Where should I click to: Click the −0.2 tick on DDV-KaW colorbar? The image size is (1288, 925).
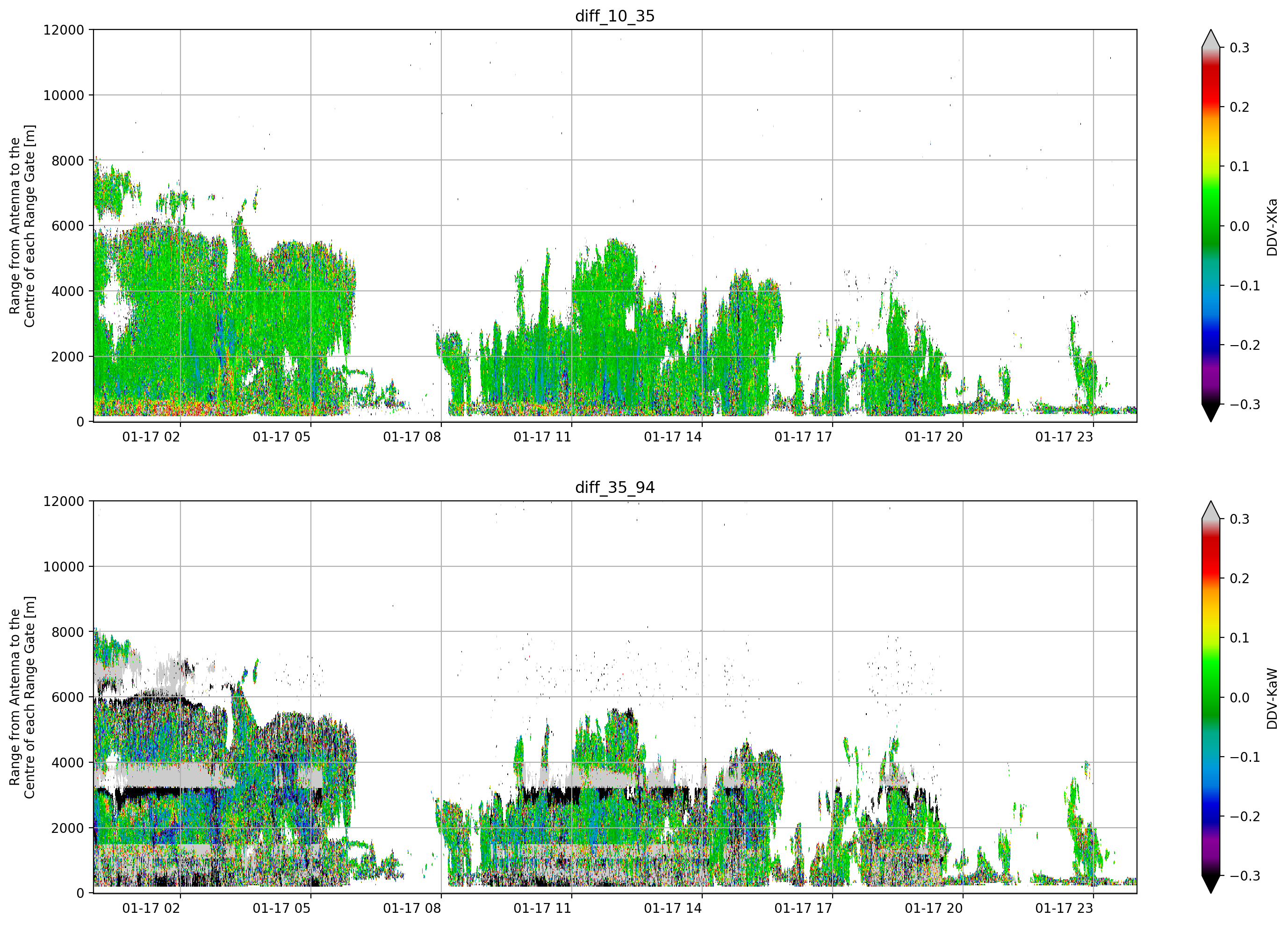(1245, 817)
